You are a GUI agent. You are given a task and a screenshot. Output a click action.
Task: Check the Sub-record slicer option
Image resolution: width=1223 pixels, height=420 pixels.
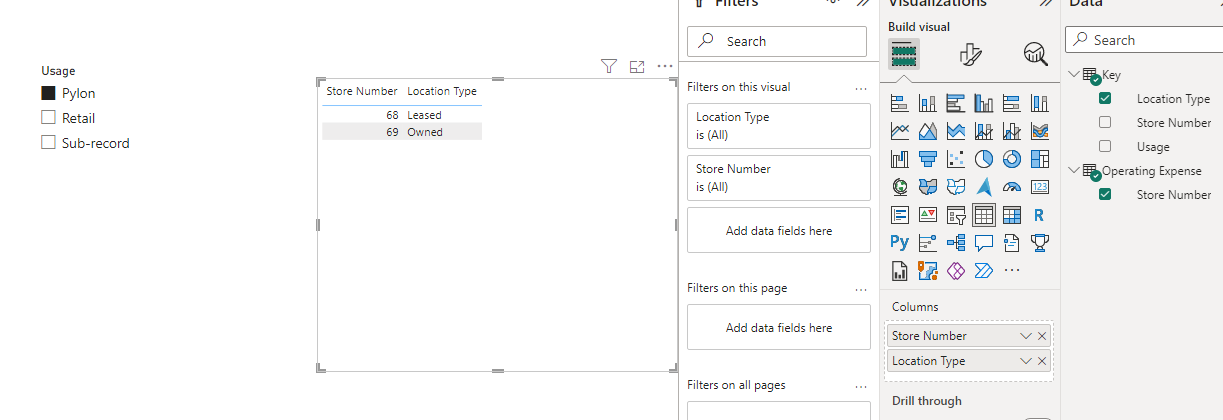coord(48,143)
